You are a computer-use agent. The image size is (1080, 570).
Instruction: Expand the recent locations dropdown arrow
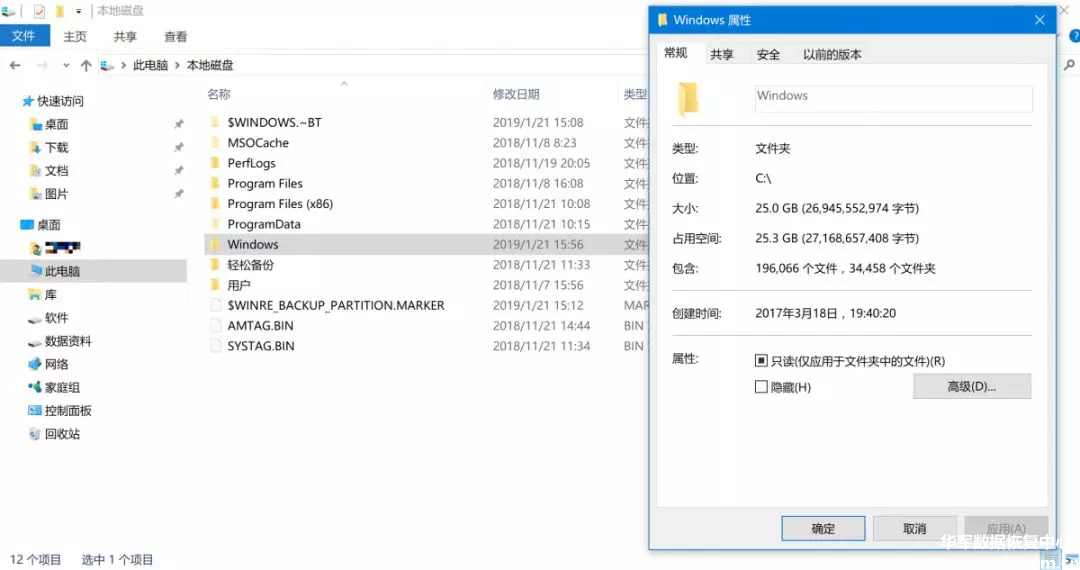pyautogui.click(x=65, y=65)
